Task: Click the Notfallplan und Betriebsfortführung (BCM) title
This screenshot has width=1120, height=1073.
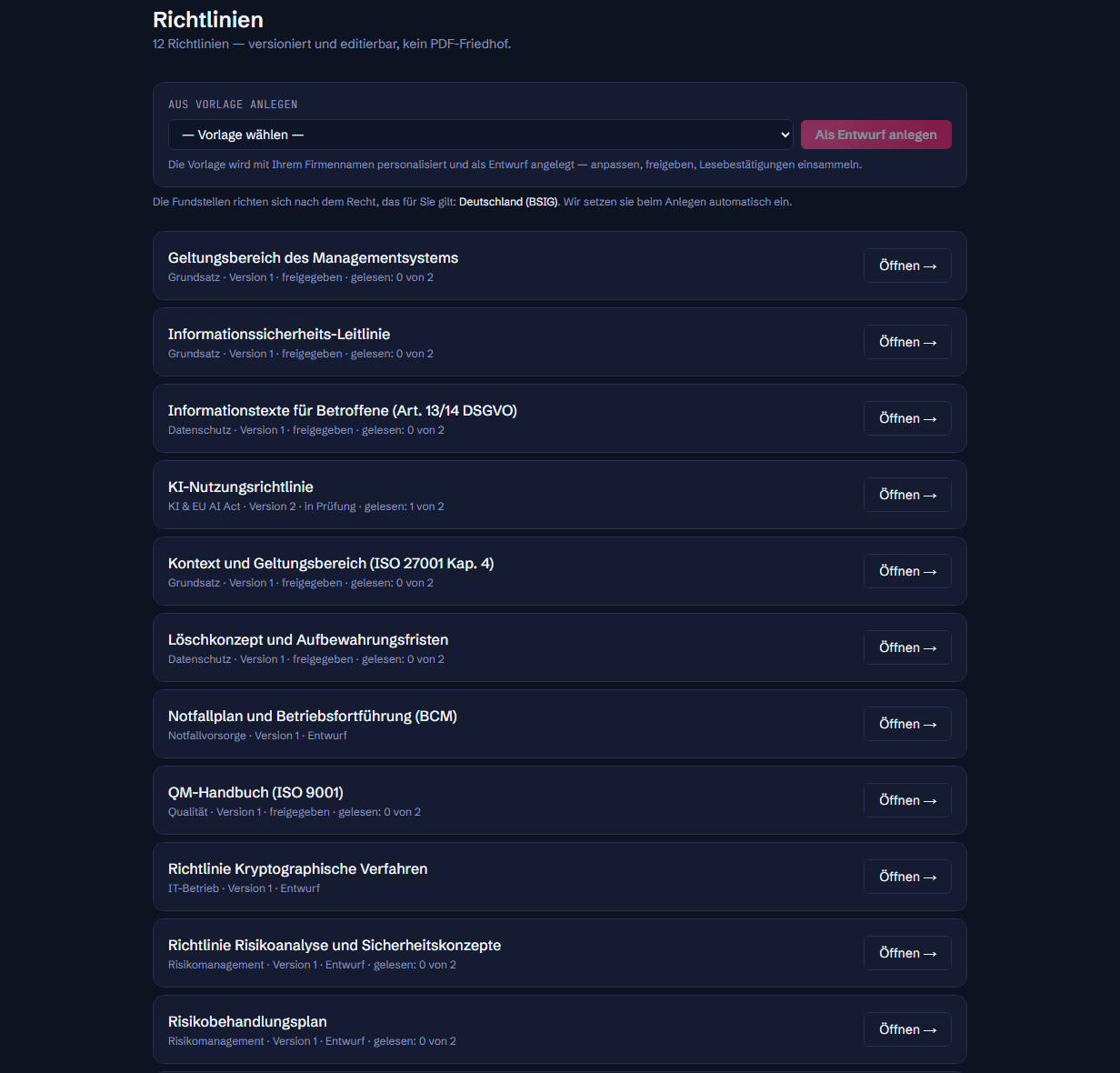Action: pyautogui.click(x=313, y=717)
